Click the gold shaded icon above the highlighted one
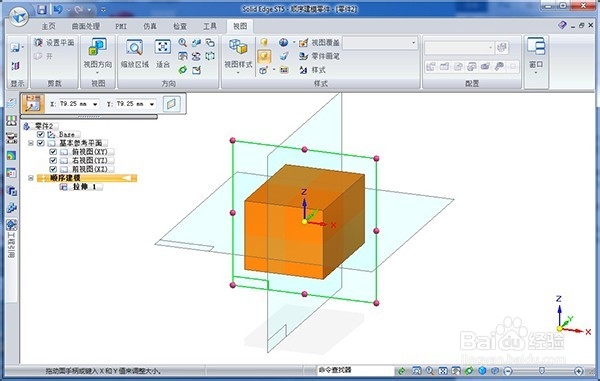Image resolution: width=600 pixels, height=381 pixels. point(264,42)
